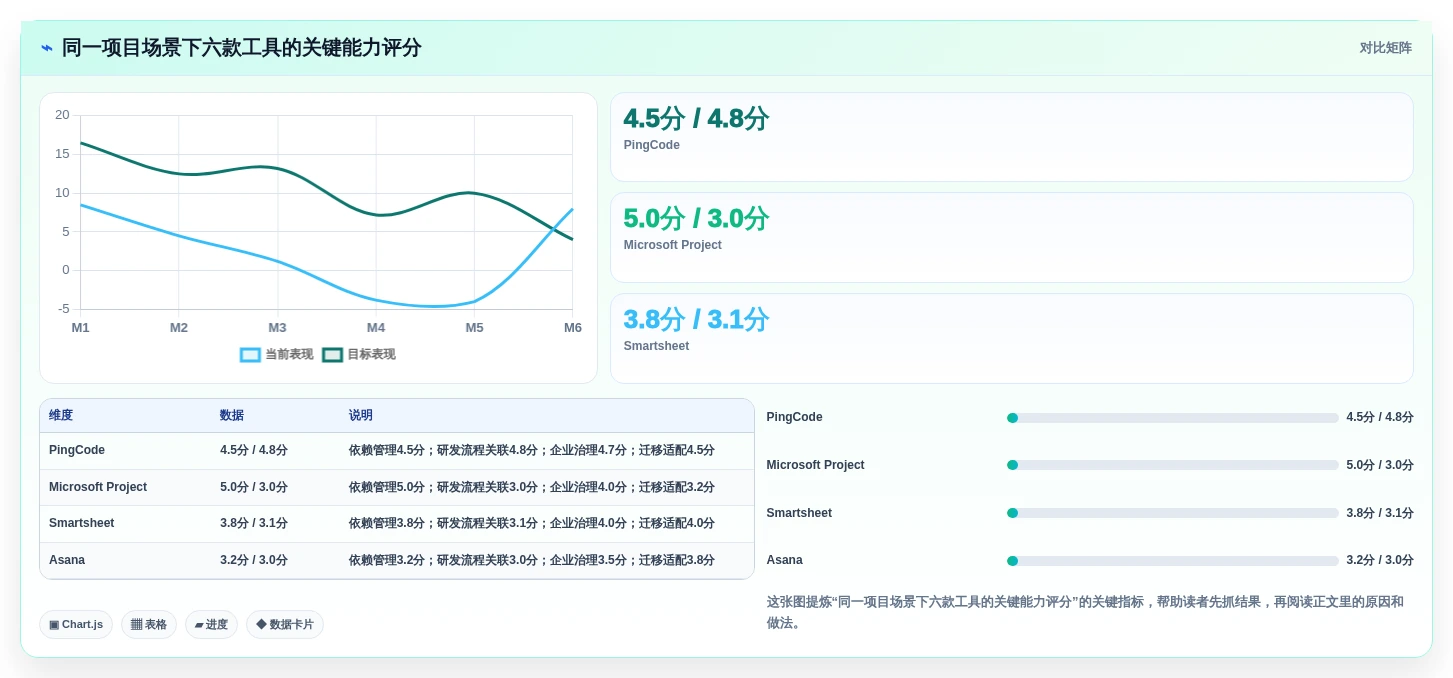Click the PingCode progress bar
The height and width of the screenshot is (678, 1453).
(1172, 418)
